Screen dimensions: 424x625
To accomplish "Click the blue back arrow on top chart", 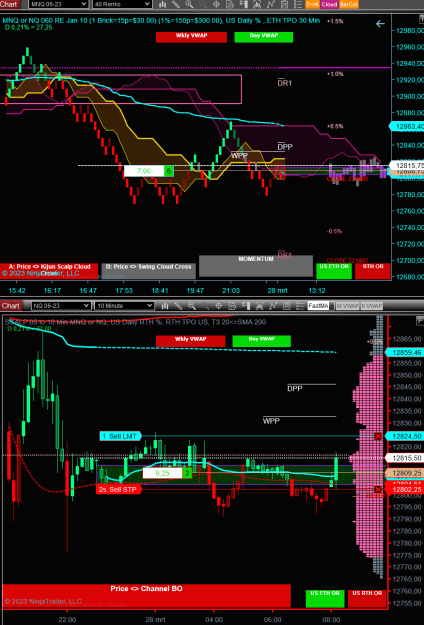I will (x=380, y=24).
